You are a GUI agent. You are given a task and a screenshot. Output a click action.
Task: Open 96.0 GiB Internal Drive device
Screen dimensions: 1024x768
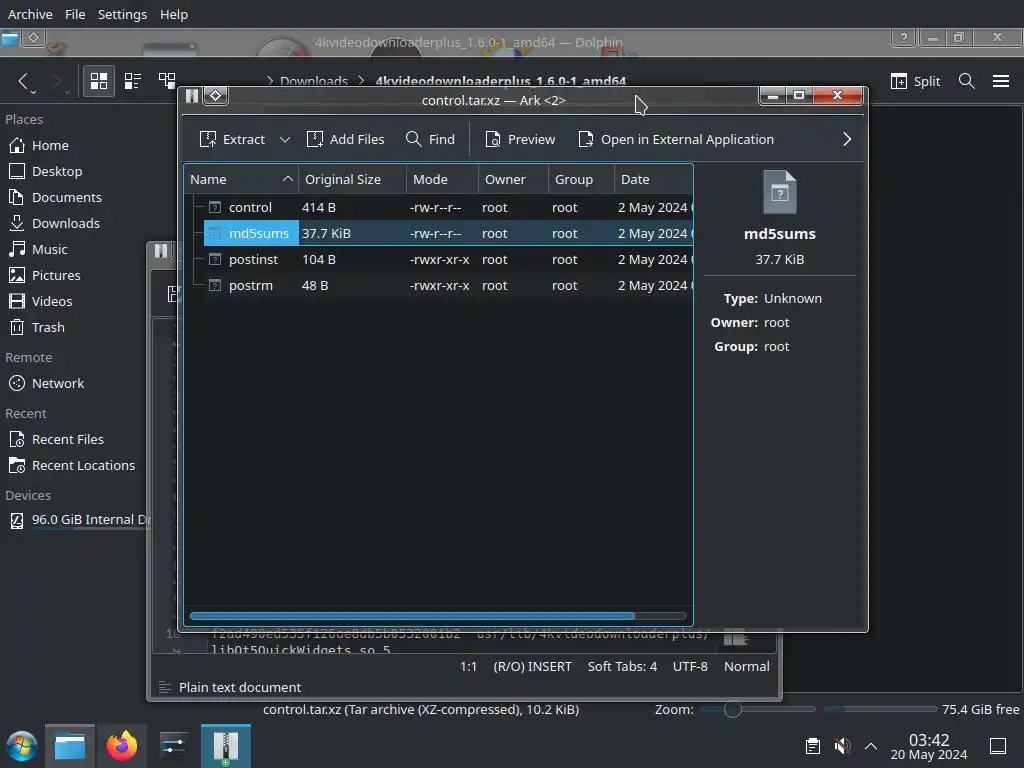pos(77,520)
